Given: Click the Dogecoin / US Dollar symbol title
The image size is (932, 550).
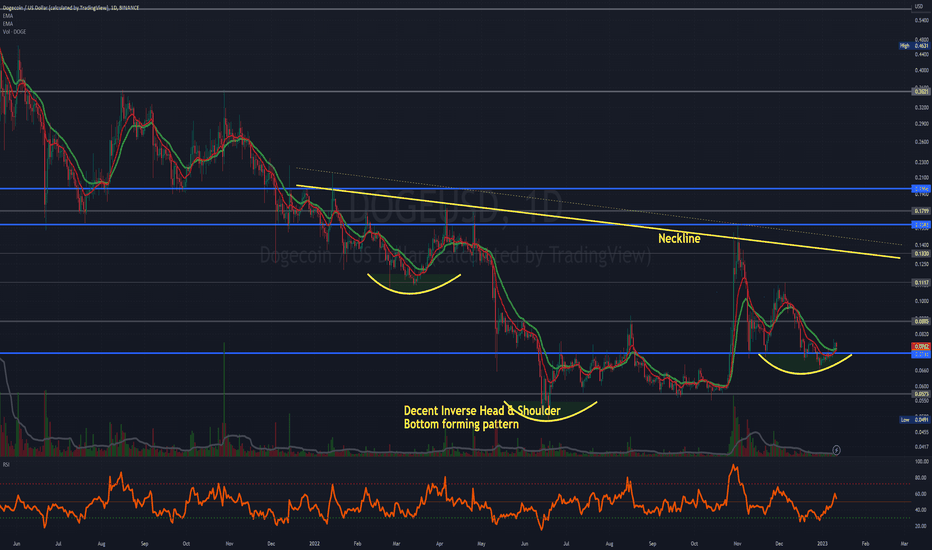Looking at the screenshot, I should tap(71, 8).
